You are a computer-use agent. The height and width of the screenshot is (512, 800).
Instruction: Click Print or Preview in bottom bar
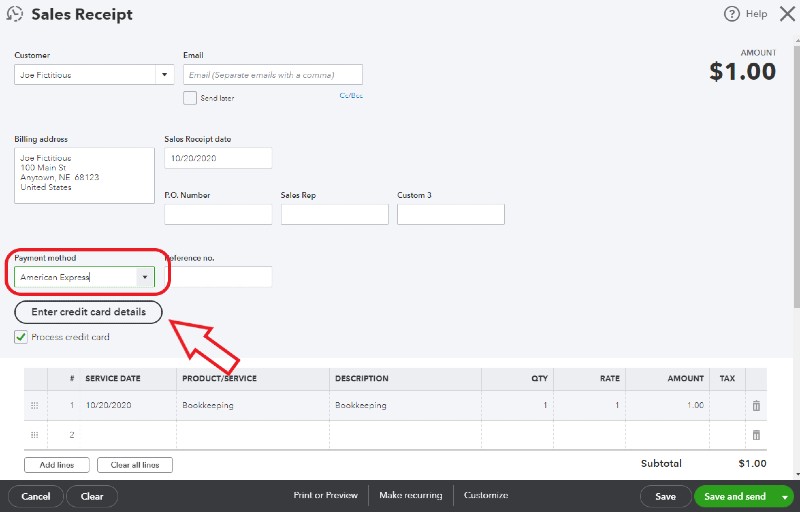(325, 496)
